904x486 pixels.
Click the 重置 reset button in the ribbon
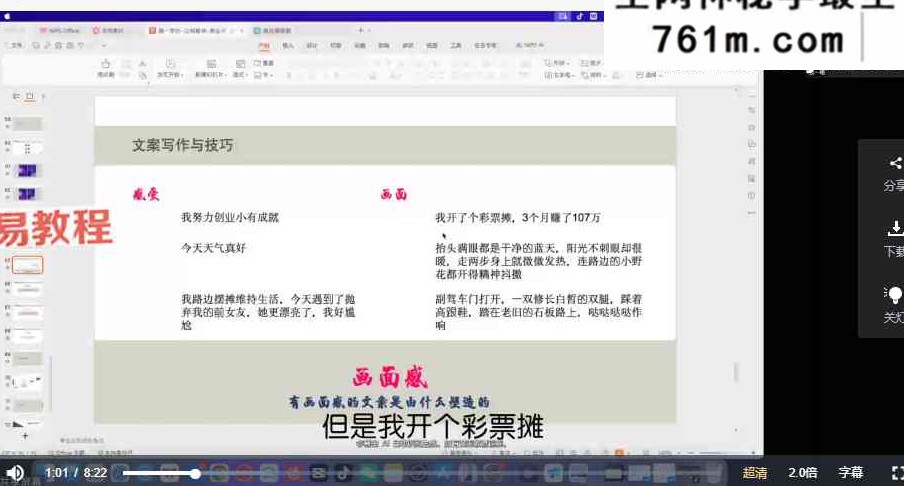[x=263, y=63]
